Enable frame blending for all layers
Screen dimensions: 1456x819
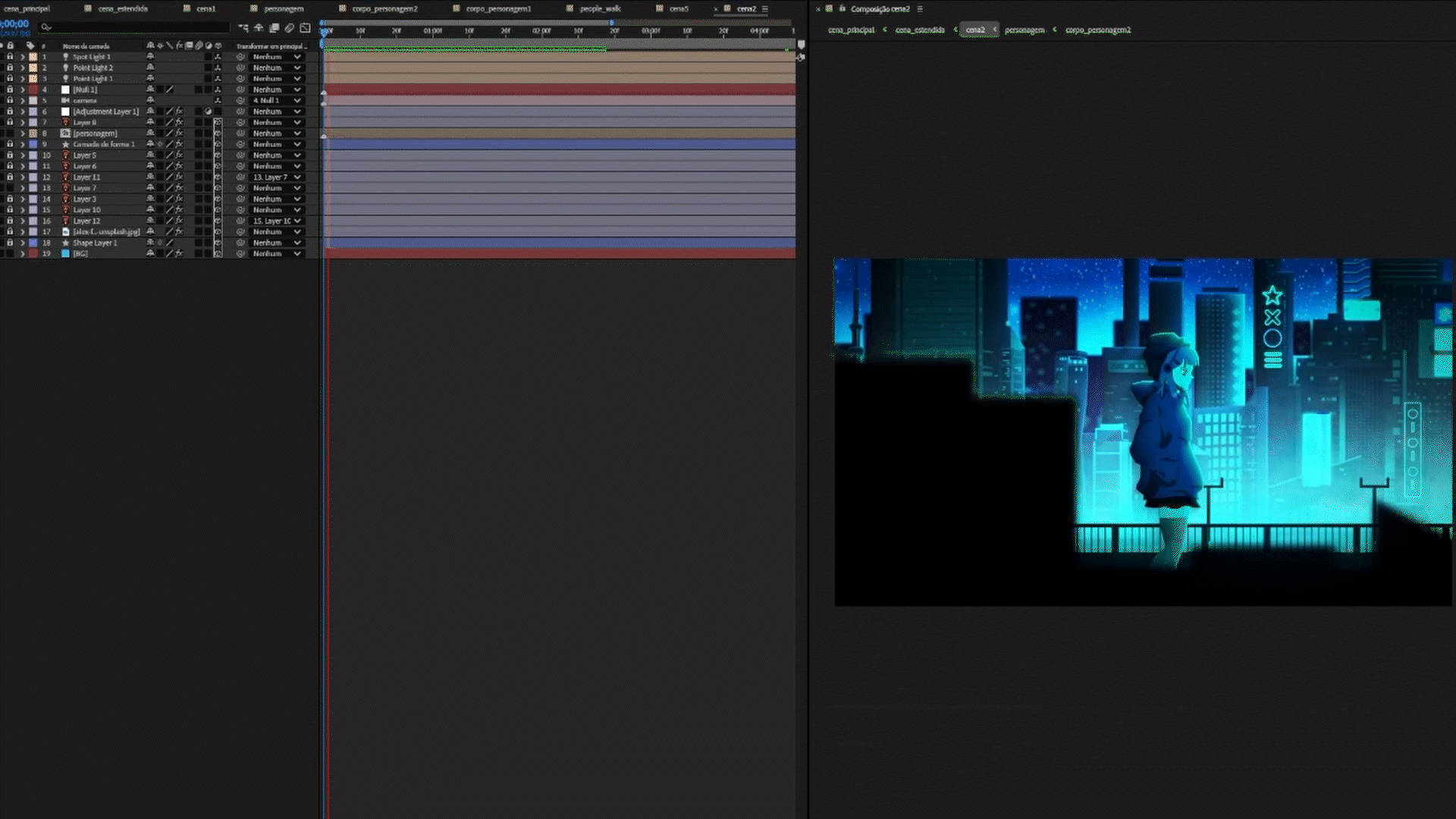274,28
